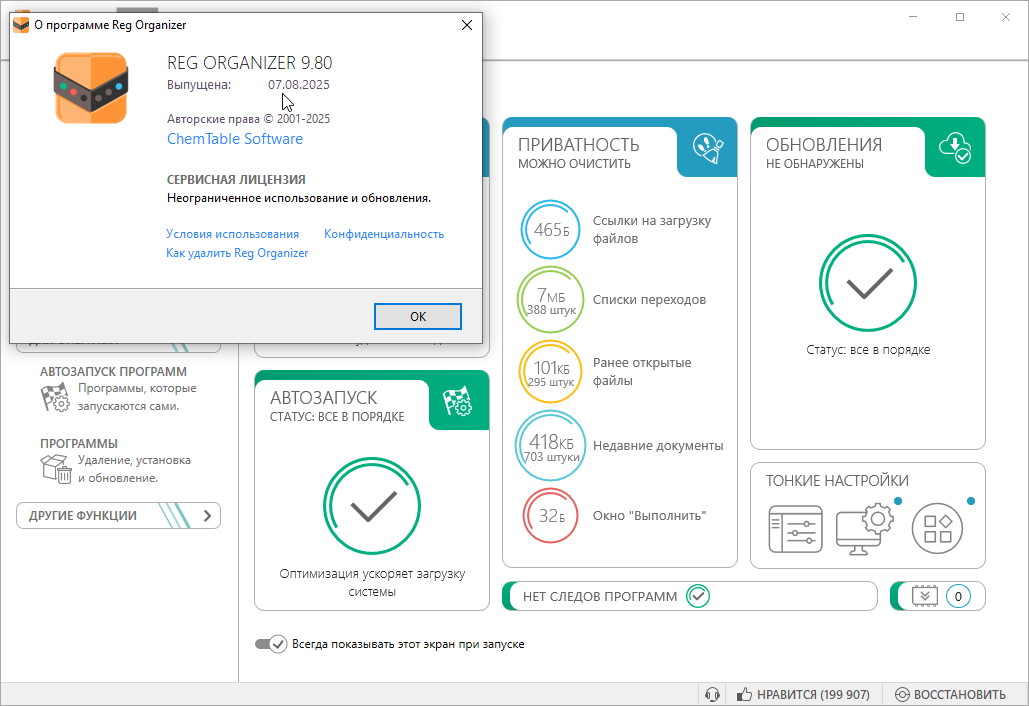Viewport: 1029px width, 706px height.
Task: Open monitor with gear tweaks icon
Action: click(865, 528)
